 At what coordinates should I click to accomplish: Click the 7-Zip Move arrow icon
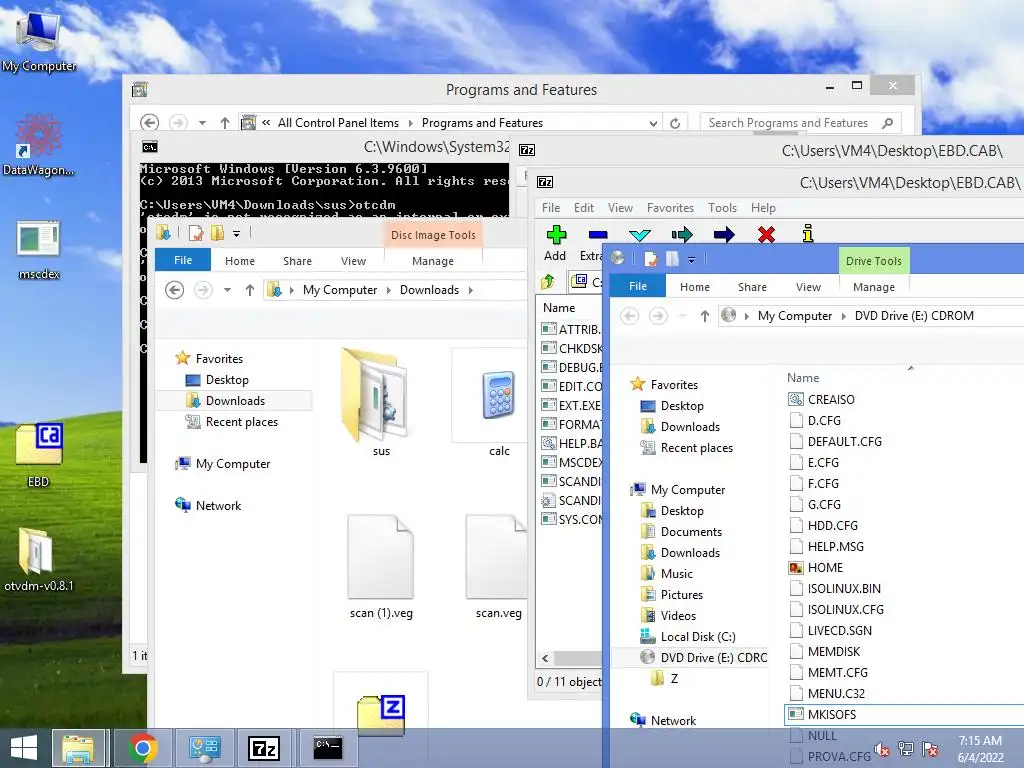click(x=724, y=234)
